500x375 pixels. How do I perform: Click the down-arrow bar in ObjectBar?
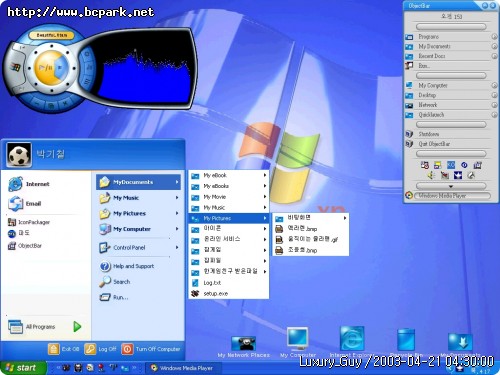(x=451, y=186)
